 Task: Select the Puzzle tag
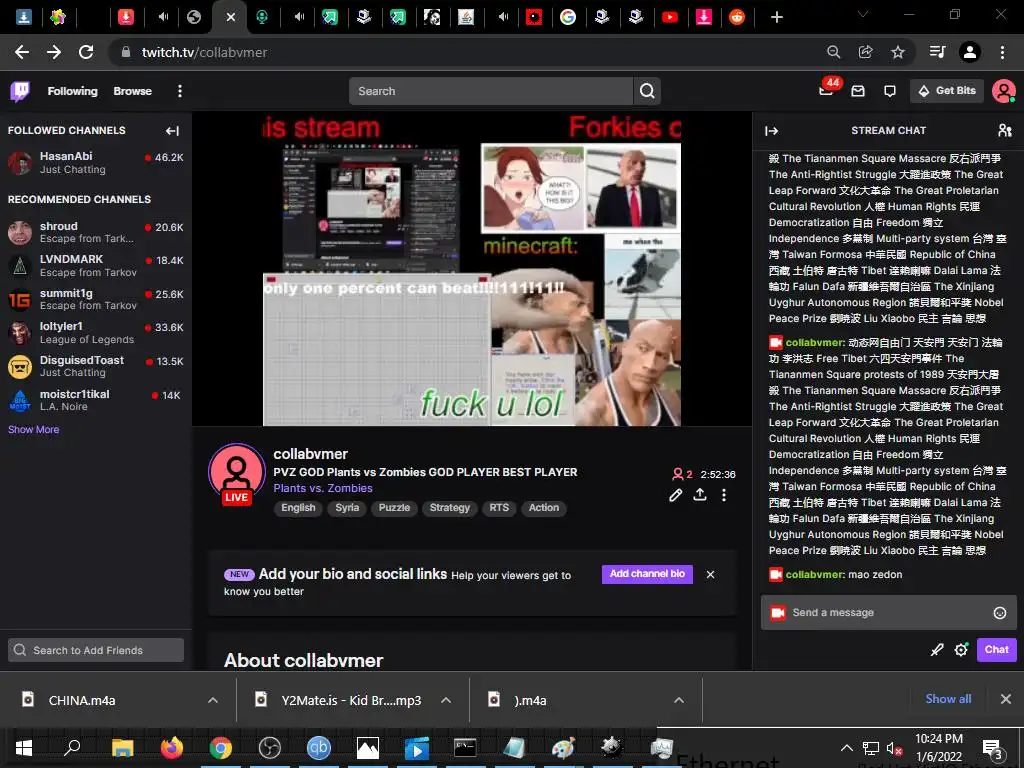pyautogui.click(x=394, y=508)
